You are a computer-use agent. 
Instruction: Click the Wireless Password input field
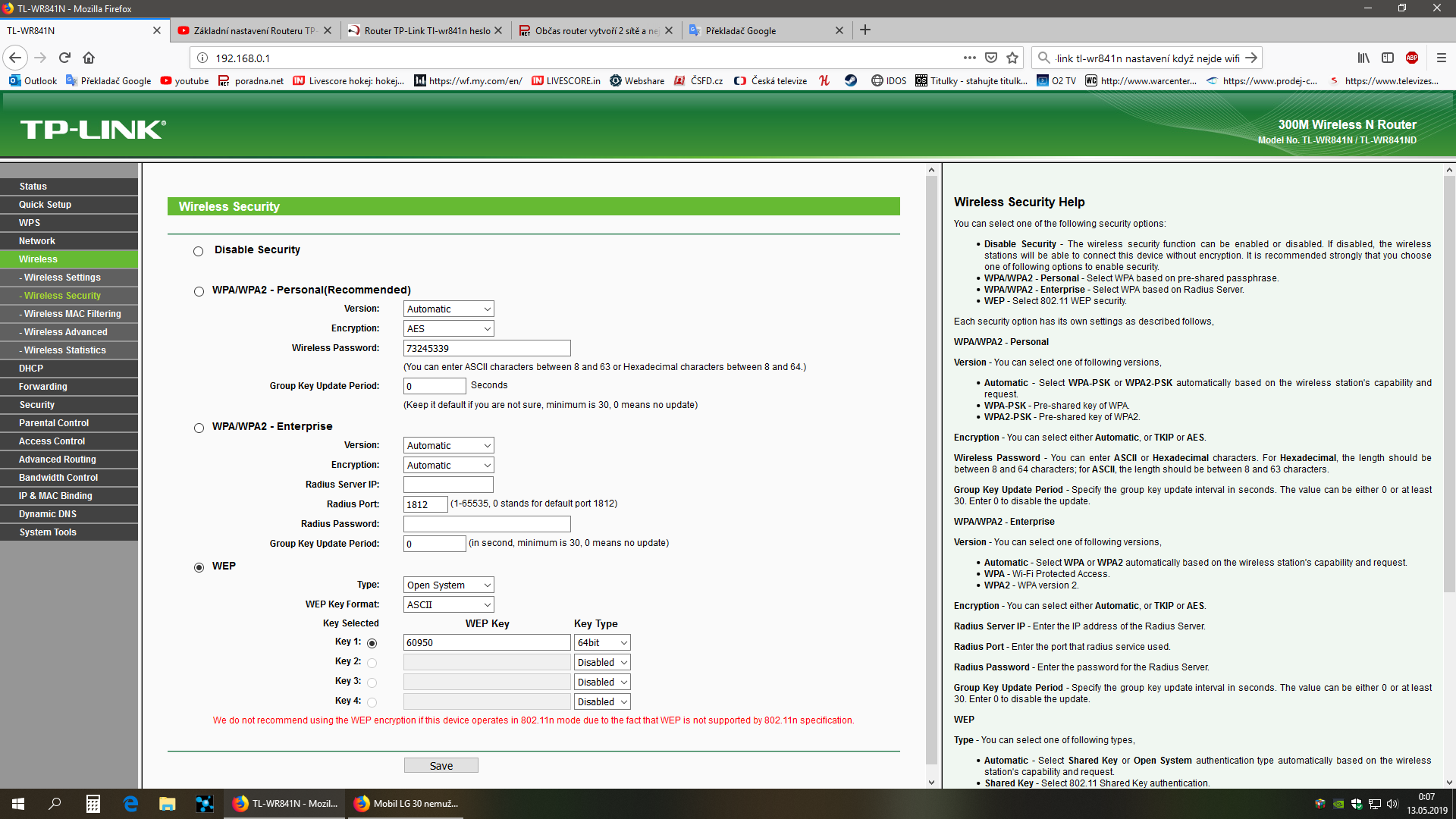[x=486, y=348]
